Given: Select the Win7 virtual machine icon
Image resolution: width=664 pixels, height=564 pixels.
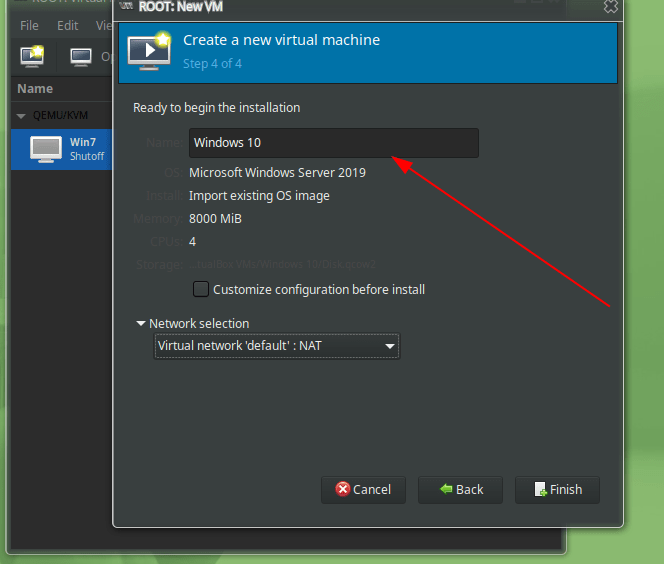Looking at the screenshot, I should (46, 149).
